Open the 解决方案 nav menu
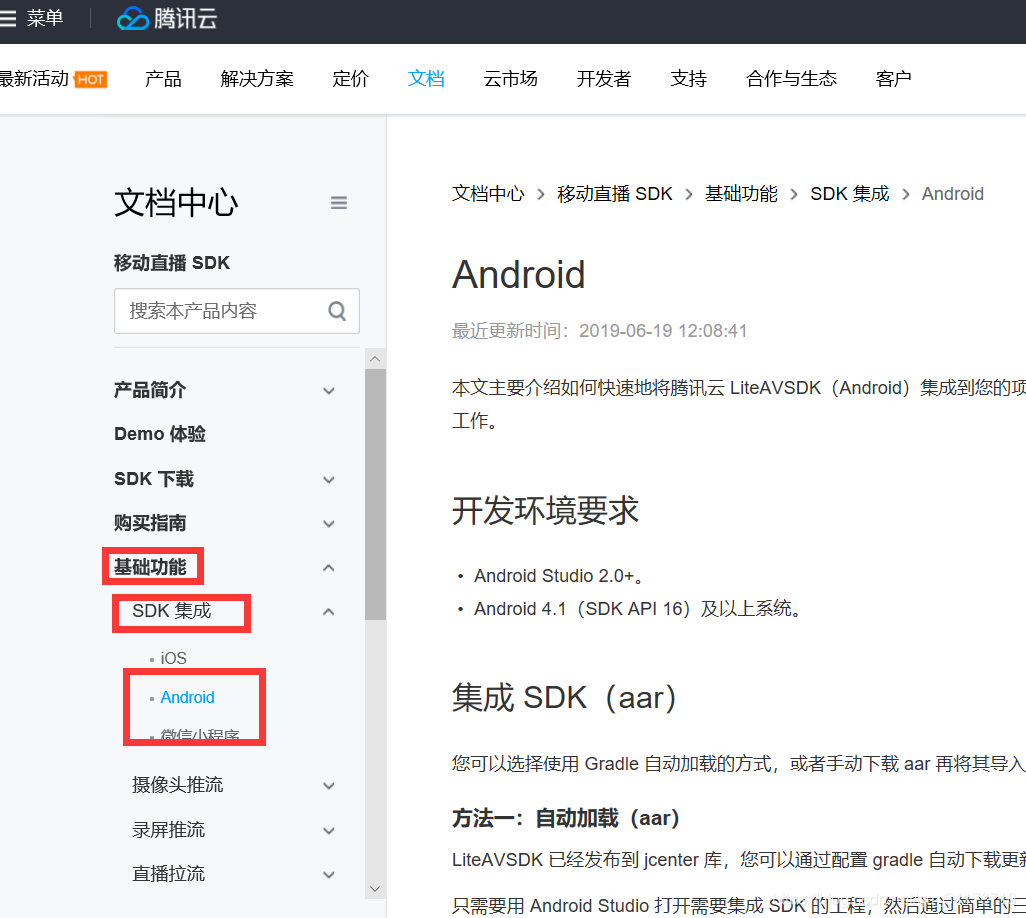Image resolution: width=1026 pixels, height=918 pixels. [257, 79]
